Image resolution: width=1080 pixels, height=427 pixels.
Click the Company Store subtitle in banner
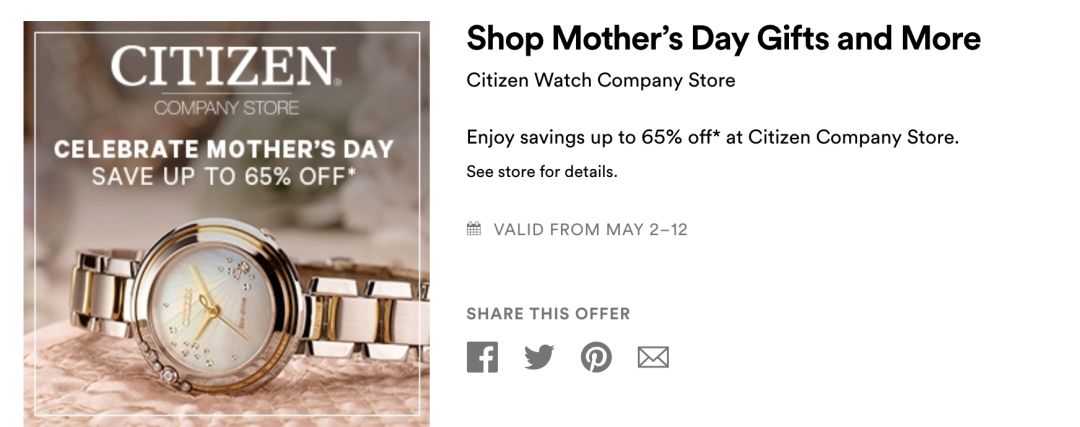[x=227, y=108]
